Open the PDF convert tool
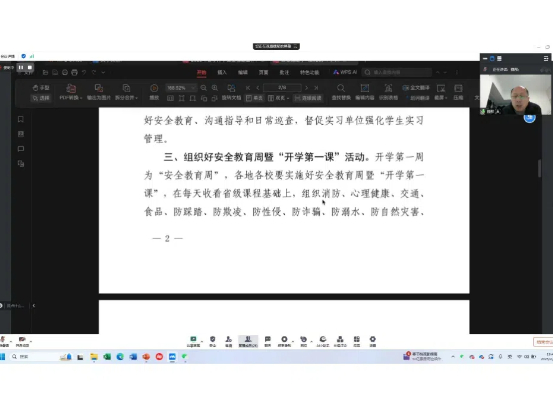Screen dimensions: 553x400 71,92
